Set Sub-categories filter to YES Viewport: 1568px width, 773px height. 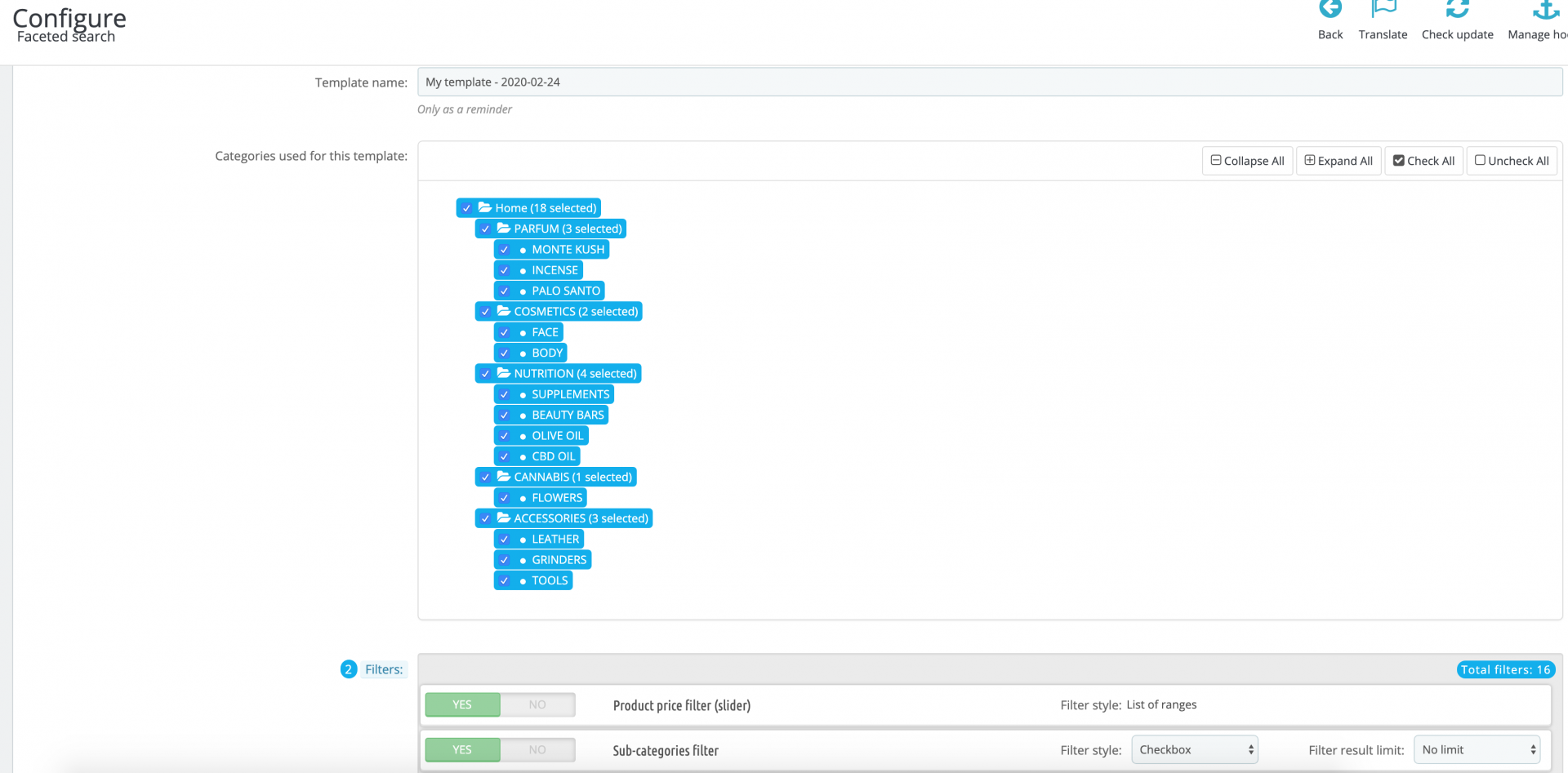click(x=462, y=749)
